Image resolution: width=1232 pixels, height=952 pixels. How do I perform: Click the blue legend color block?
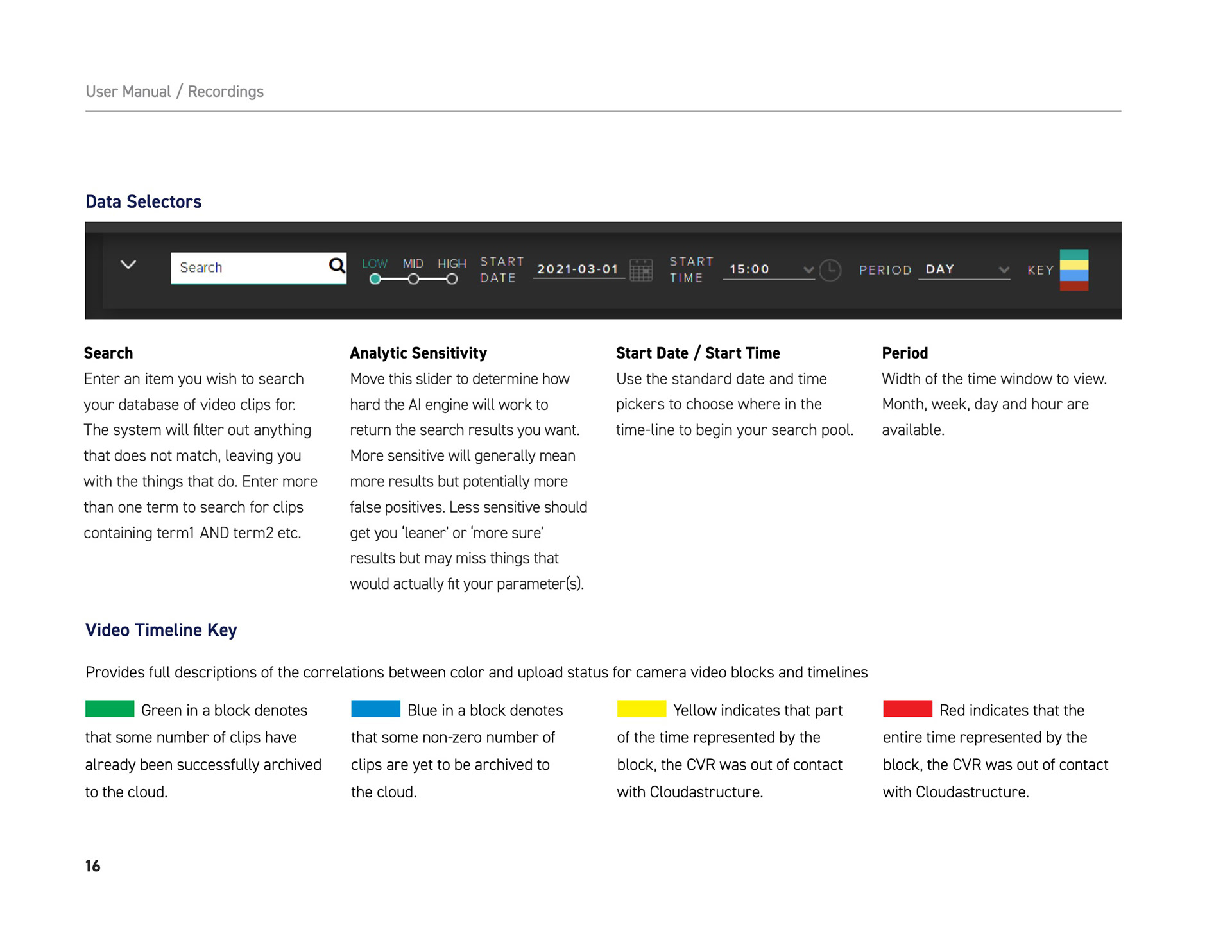point(376,709)
